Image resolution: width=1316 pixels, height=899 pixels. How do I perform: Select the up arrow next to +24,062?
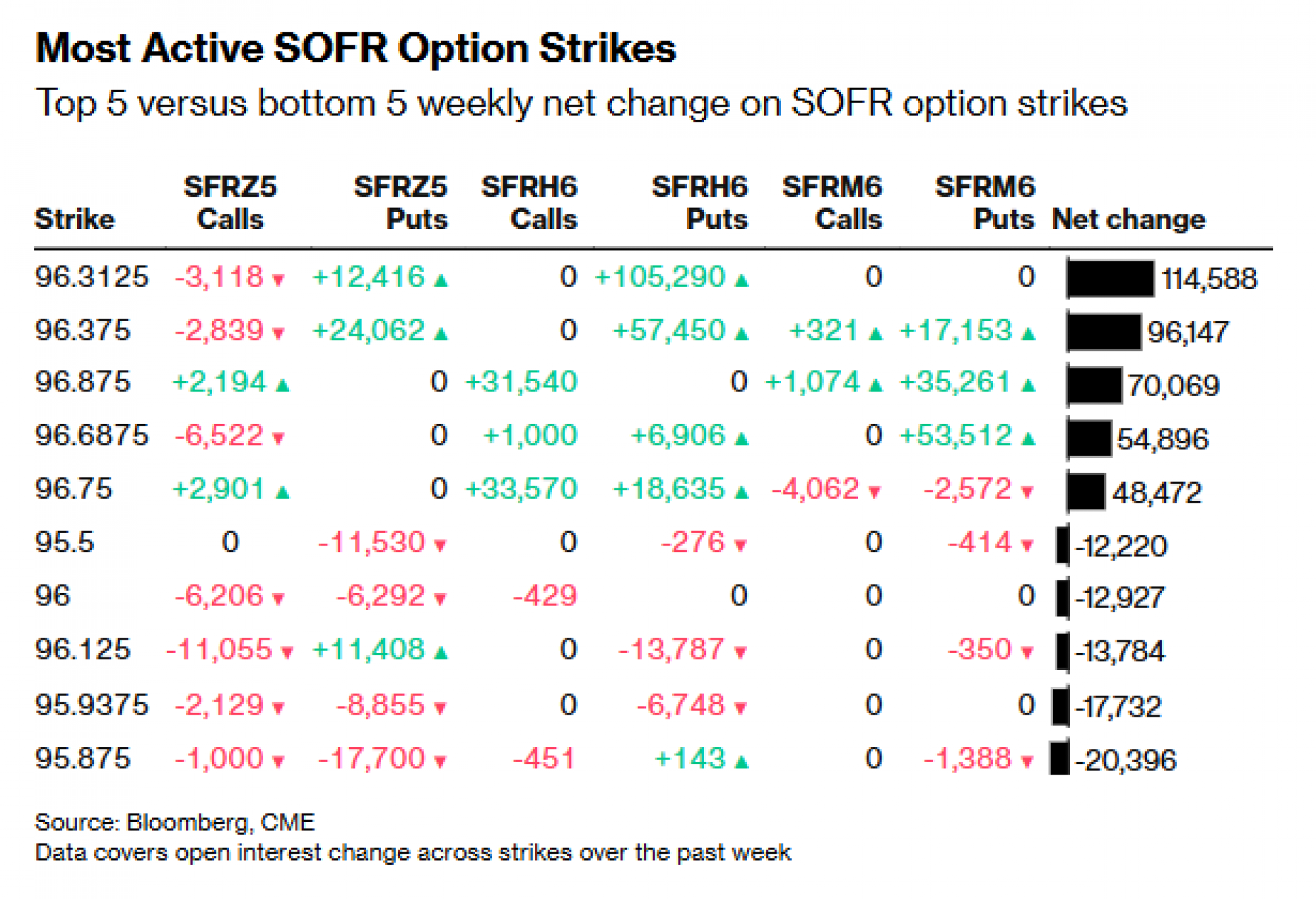tap(442, 334)
